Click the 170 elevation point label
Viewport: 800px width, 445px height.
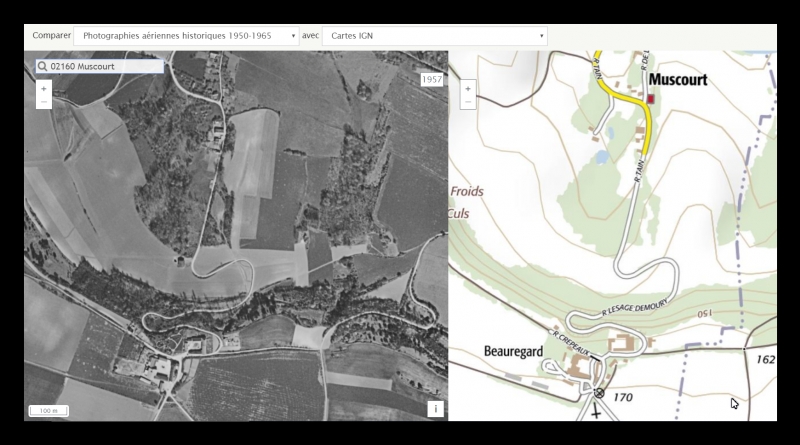(x=622, y=397)
